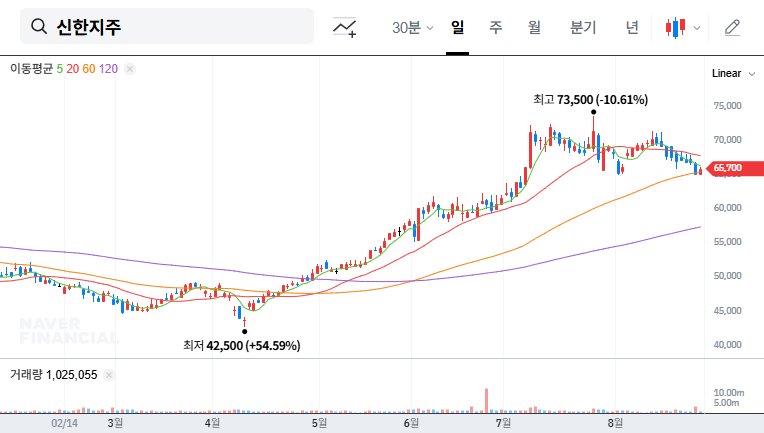Click the 8월 month axis label
Screen dimensions: 764x433
click(x=615, y=423)
